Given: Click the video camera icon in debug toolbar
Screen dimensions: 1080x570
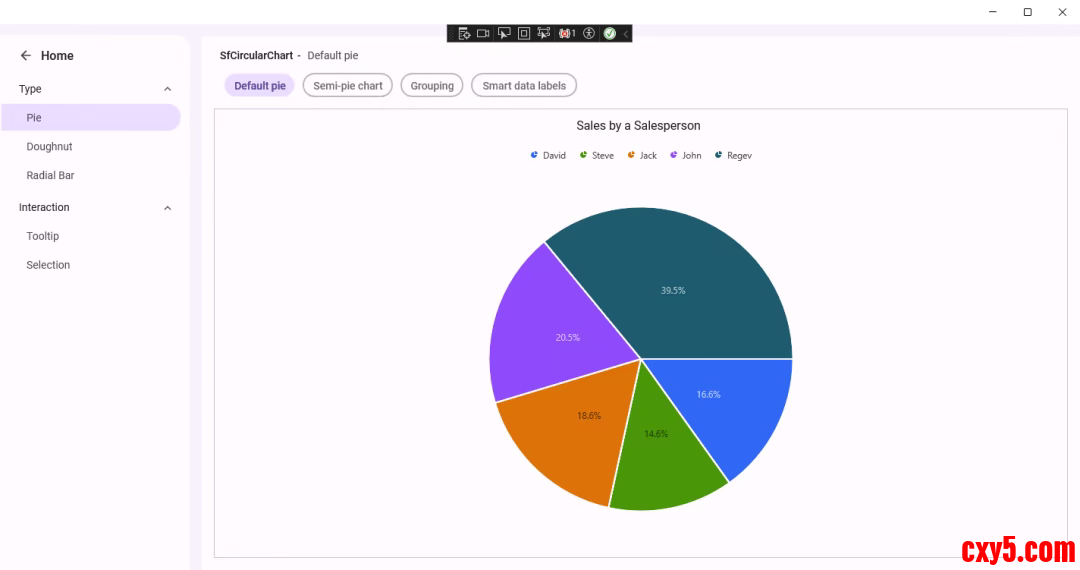Looking at the screenshot, I should 483,33.
